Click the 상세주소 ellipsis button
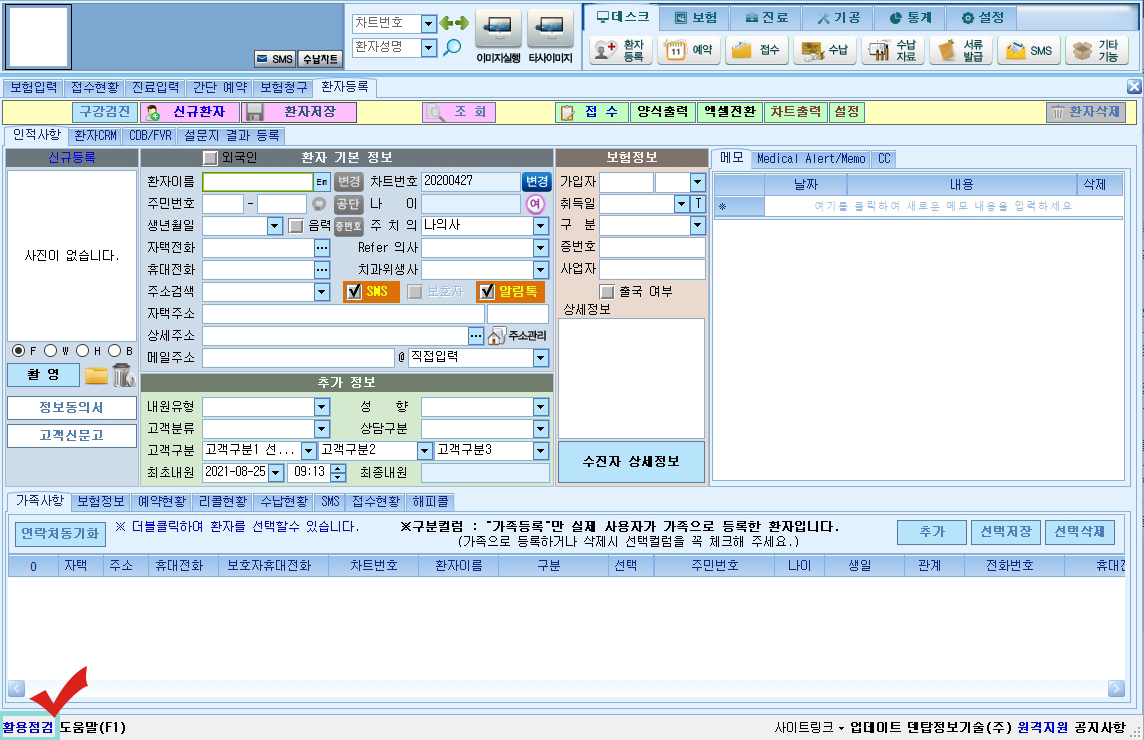This screenshot has width=1144, height=740. coord(476,336)
